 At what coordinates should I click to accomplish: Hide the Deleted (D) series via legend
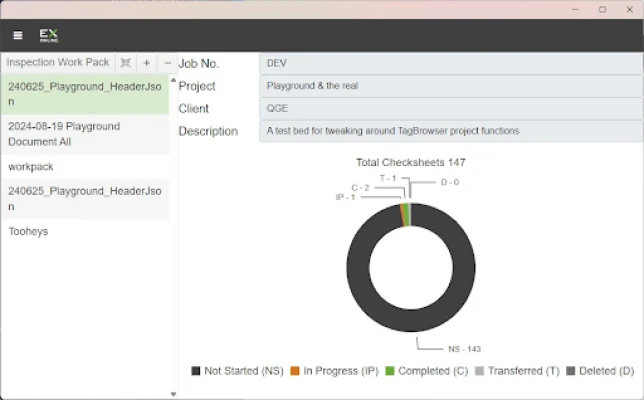[x=600, y=371]
